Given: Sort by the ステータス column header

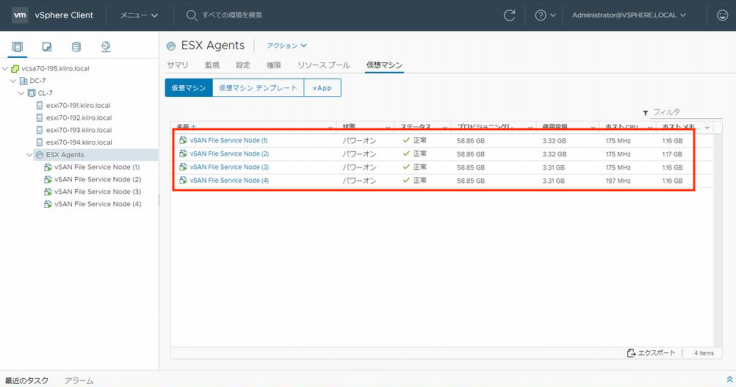Looking at the screenshot, I should pos(415,127).
